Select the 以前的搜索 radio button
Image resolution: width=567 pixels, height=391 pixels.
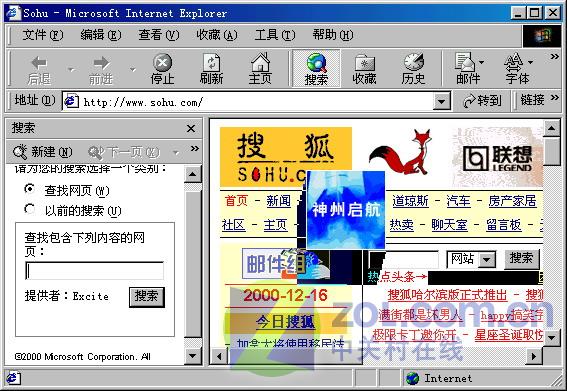[x=30, y=209]
